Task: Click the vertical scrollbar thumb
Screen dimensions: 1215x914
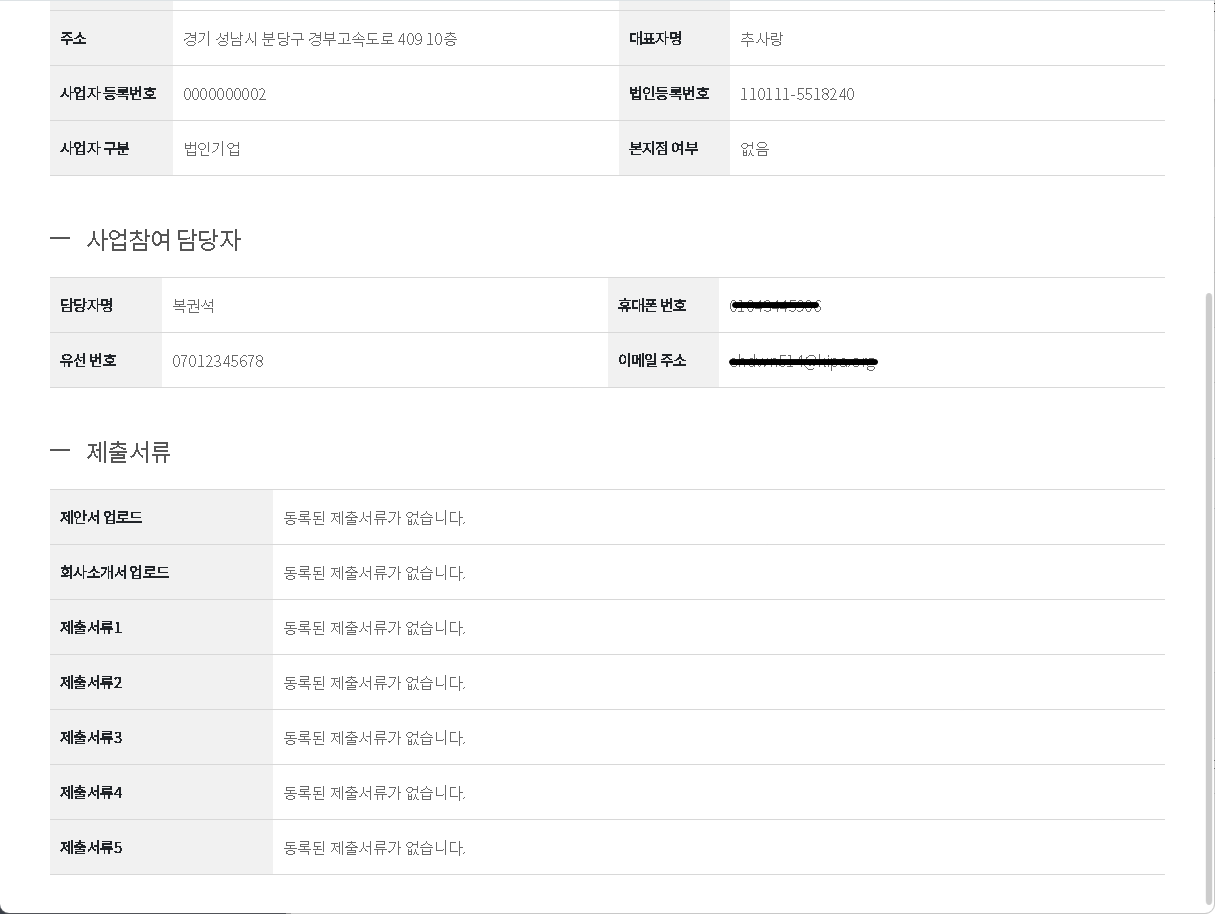Action: (1208, 600)
